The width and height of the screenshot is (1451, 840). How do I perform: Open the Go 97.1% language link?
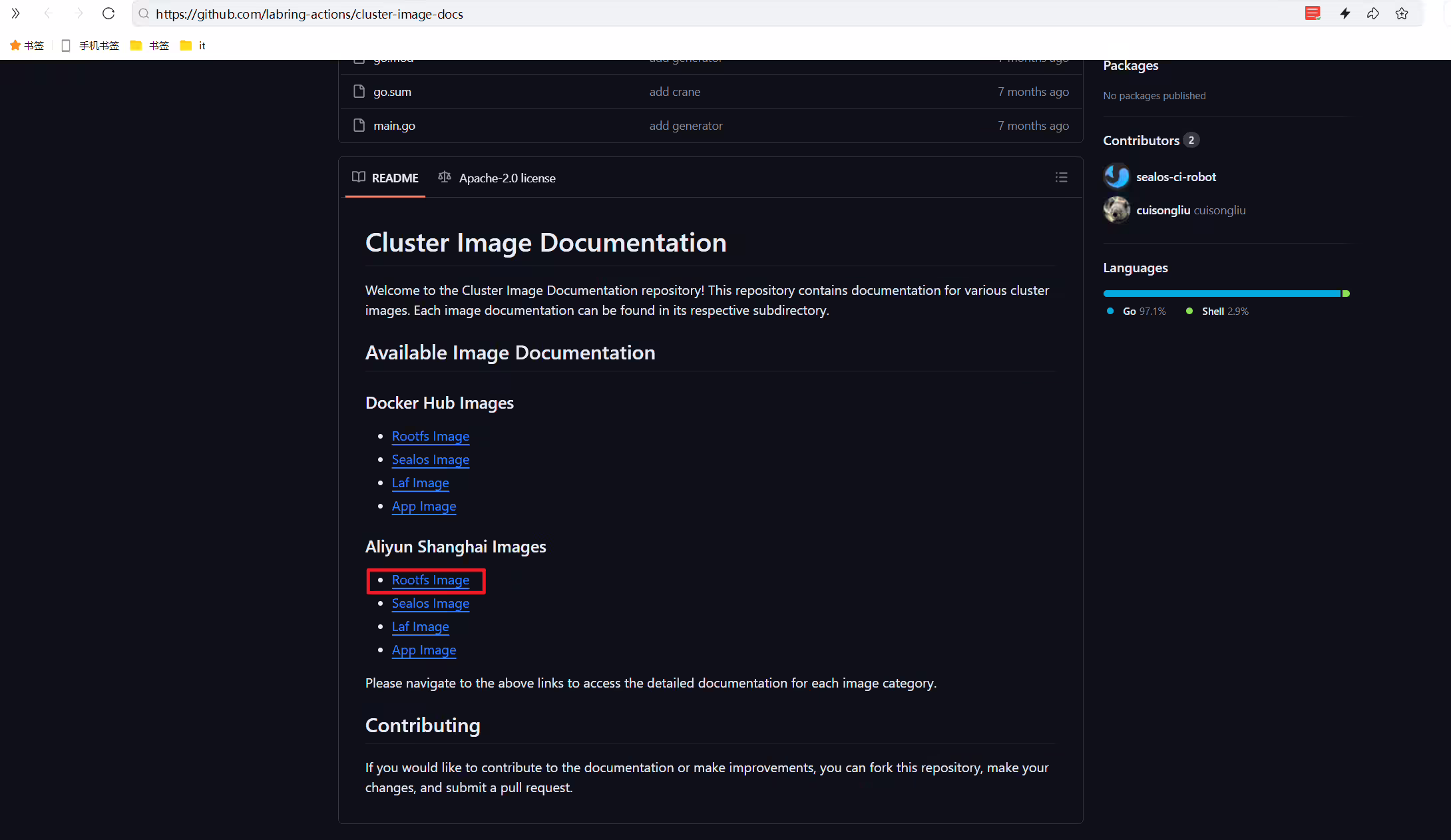click(x=1136, y=312)
